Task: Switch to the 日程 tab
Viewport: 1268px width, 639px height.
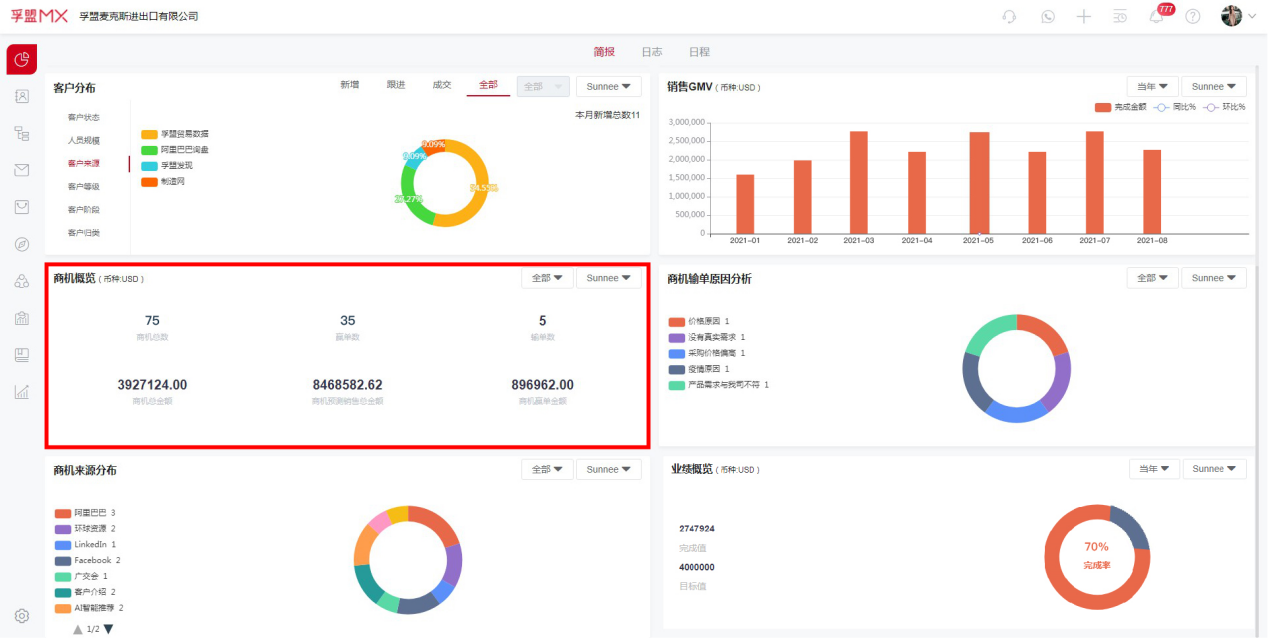Action: pos(700,50)
